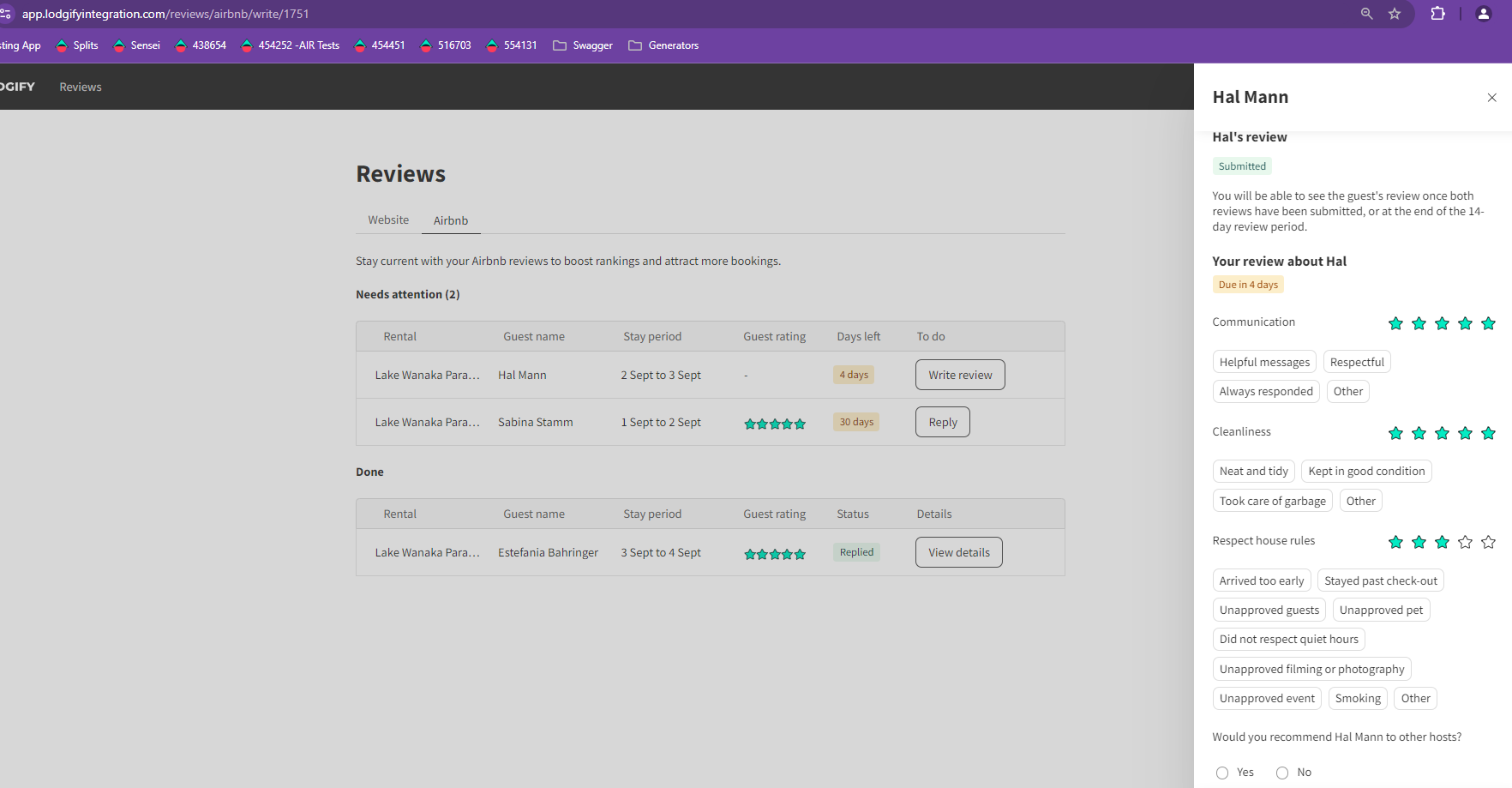The height and width of the screenshot is (788, 1512).
Task: Open the 438654 bookmark
Action: (x=201, y=45)
